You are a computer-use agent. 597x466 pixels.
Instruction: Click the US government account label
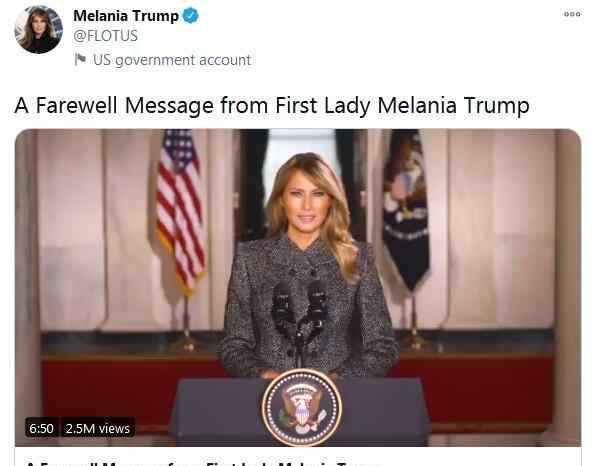(172, 60)
